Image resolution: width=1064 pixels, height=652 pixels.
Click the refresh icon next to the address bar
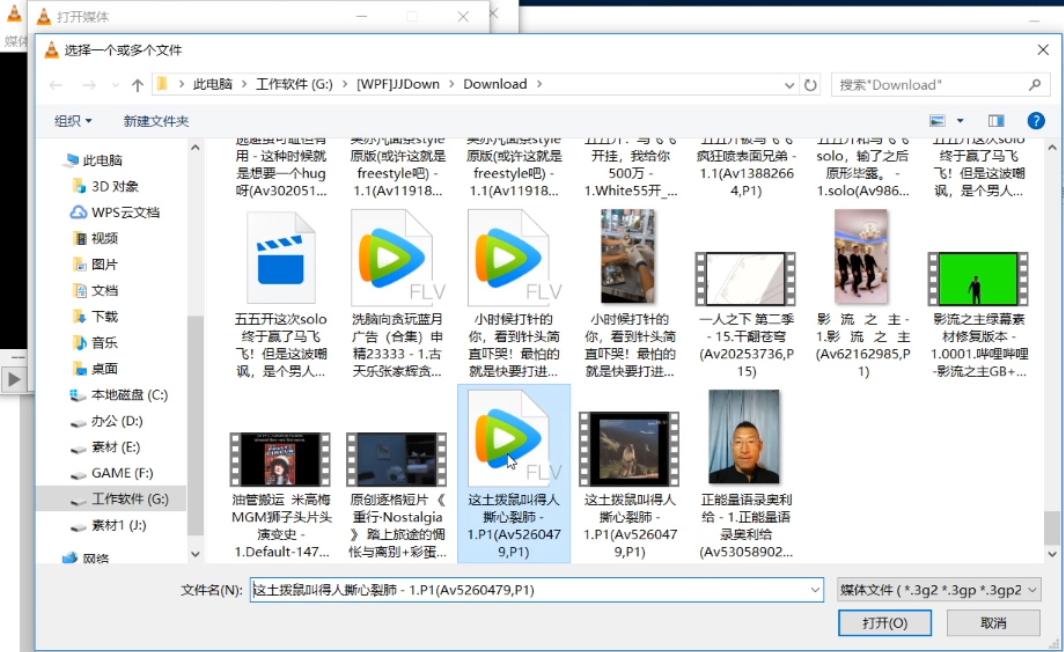pos(810,84)
